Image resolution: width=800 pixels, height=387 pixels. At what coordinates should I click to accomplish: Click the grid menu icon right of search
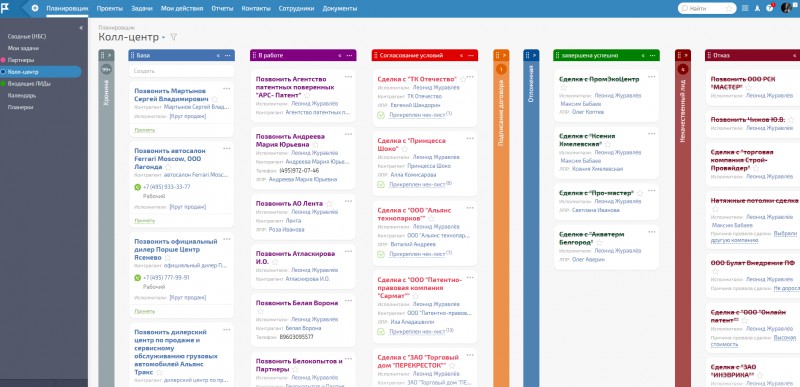745,8
